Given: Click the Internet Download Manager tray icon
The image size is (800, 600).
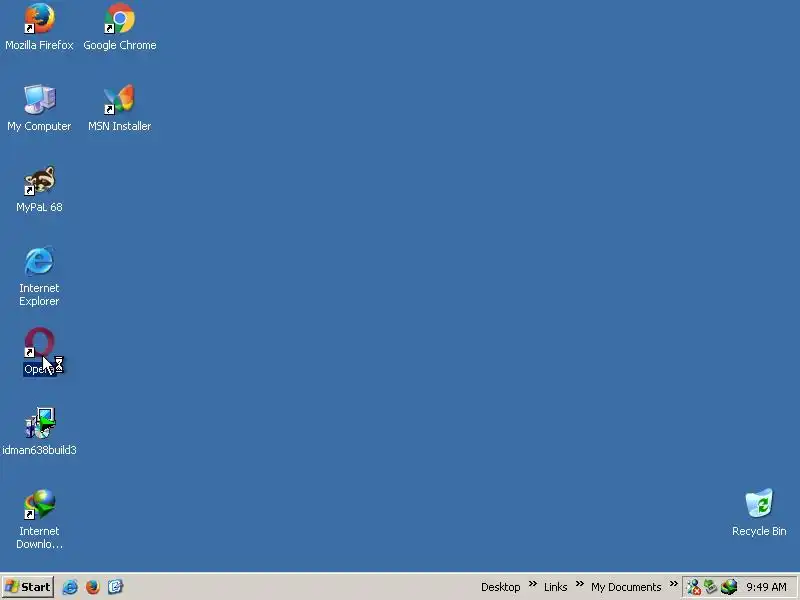Looking at the screenshot, I should click(x=729, y=587).
